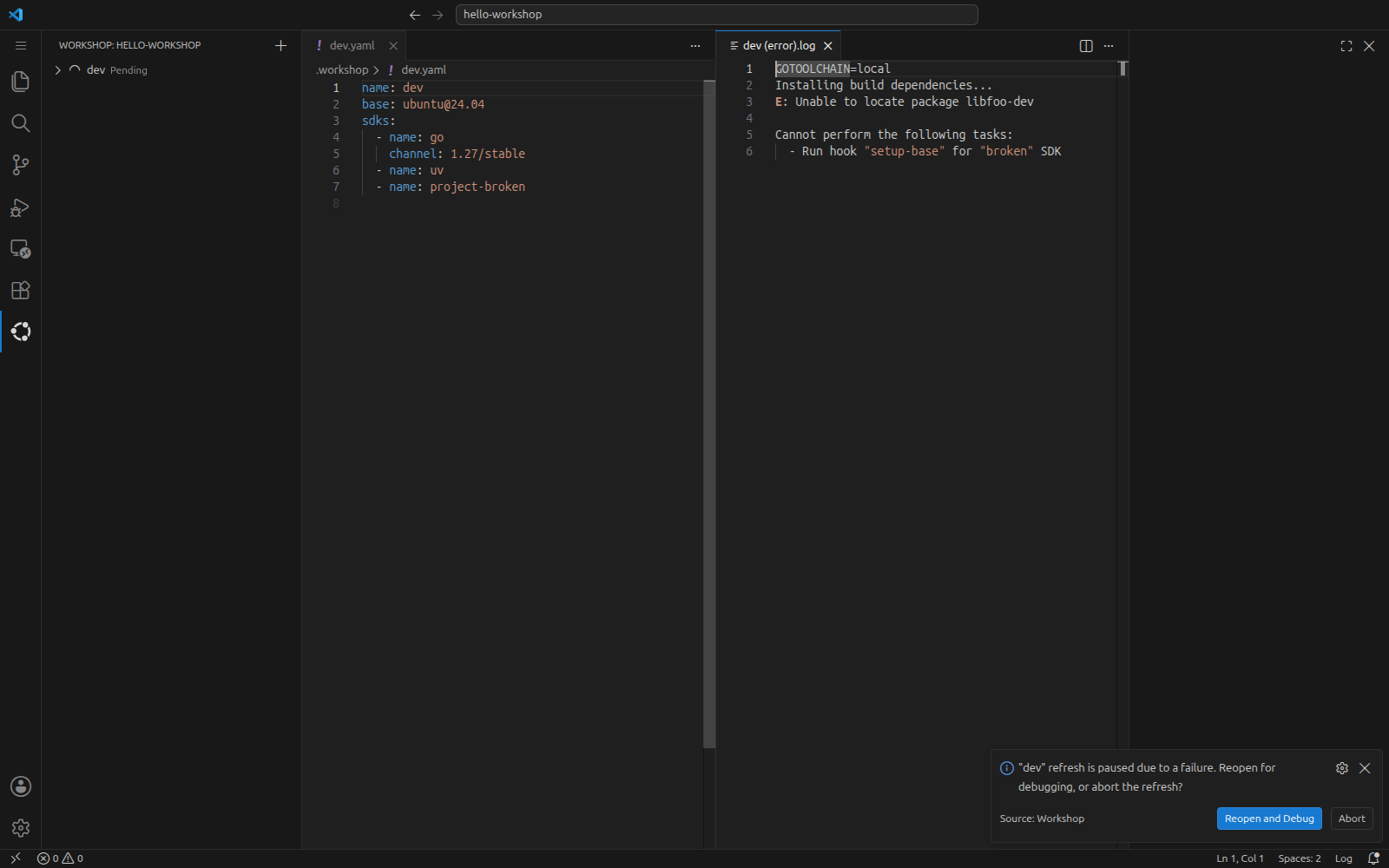Open the Search view
1389x868 pixels.
point(21,123)
